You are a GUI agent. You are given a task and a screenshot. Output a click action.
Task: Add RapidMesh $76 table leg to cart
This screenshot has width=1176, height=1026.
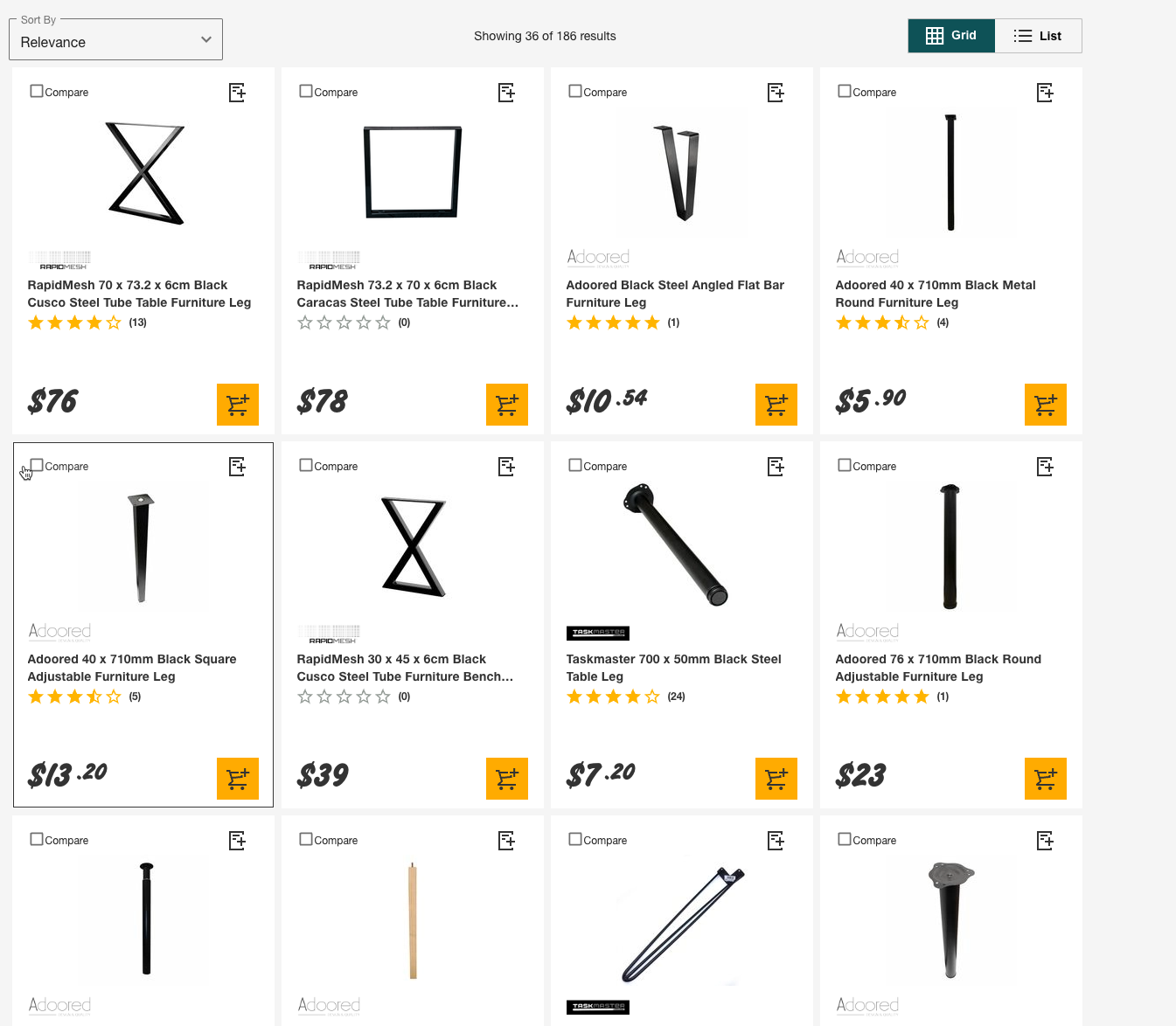click(238, 405)
